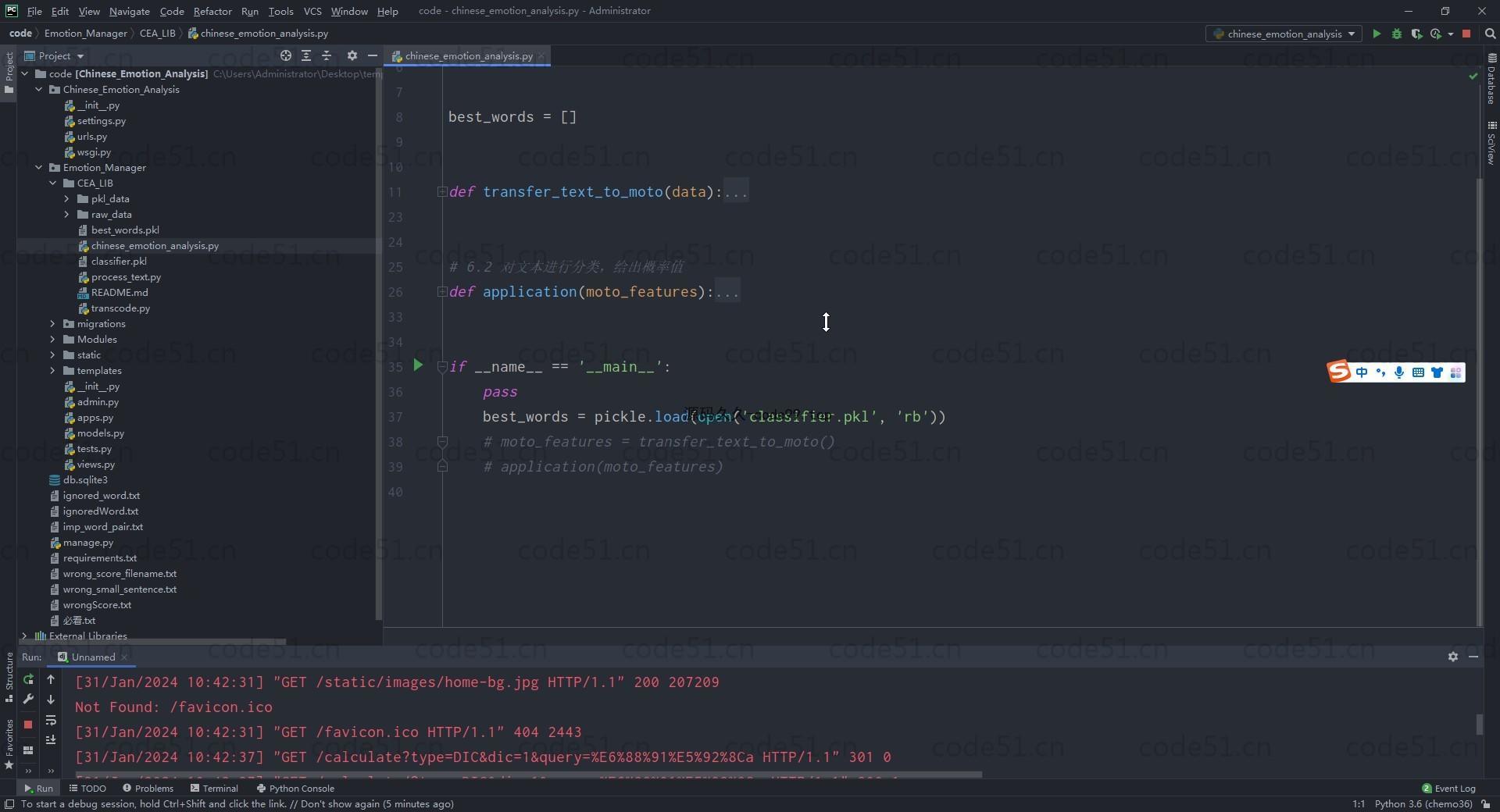Rerun the Unnamed configuration in Run panel
1500x812 pixels.
point(28,679)
